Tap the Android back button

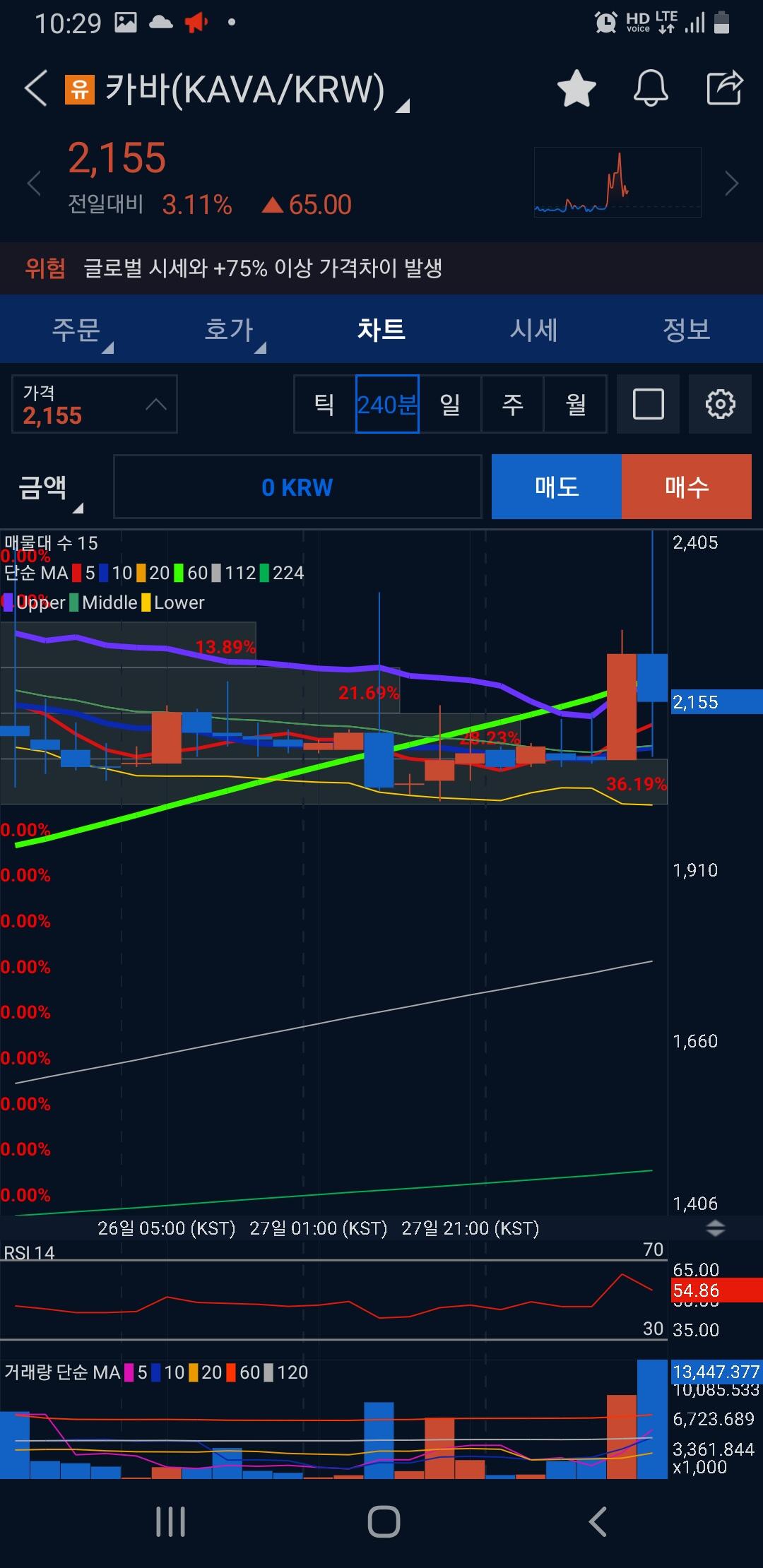[597, 1522]
